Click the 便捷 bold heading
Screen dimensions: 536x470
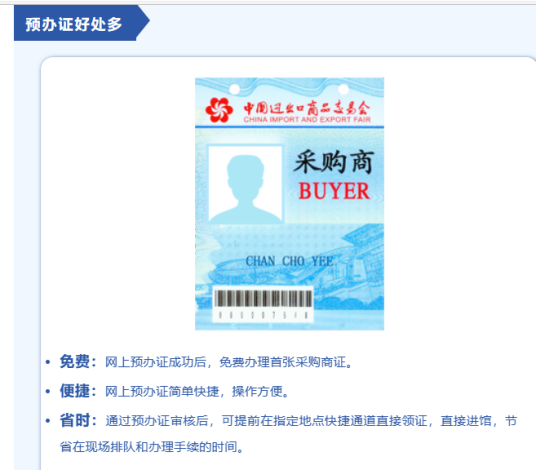pyautogui.click(x=75, y=391)
